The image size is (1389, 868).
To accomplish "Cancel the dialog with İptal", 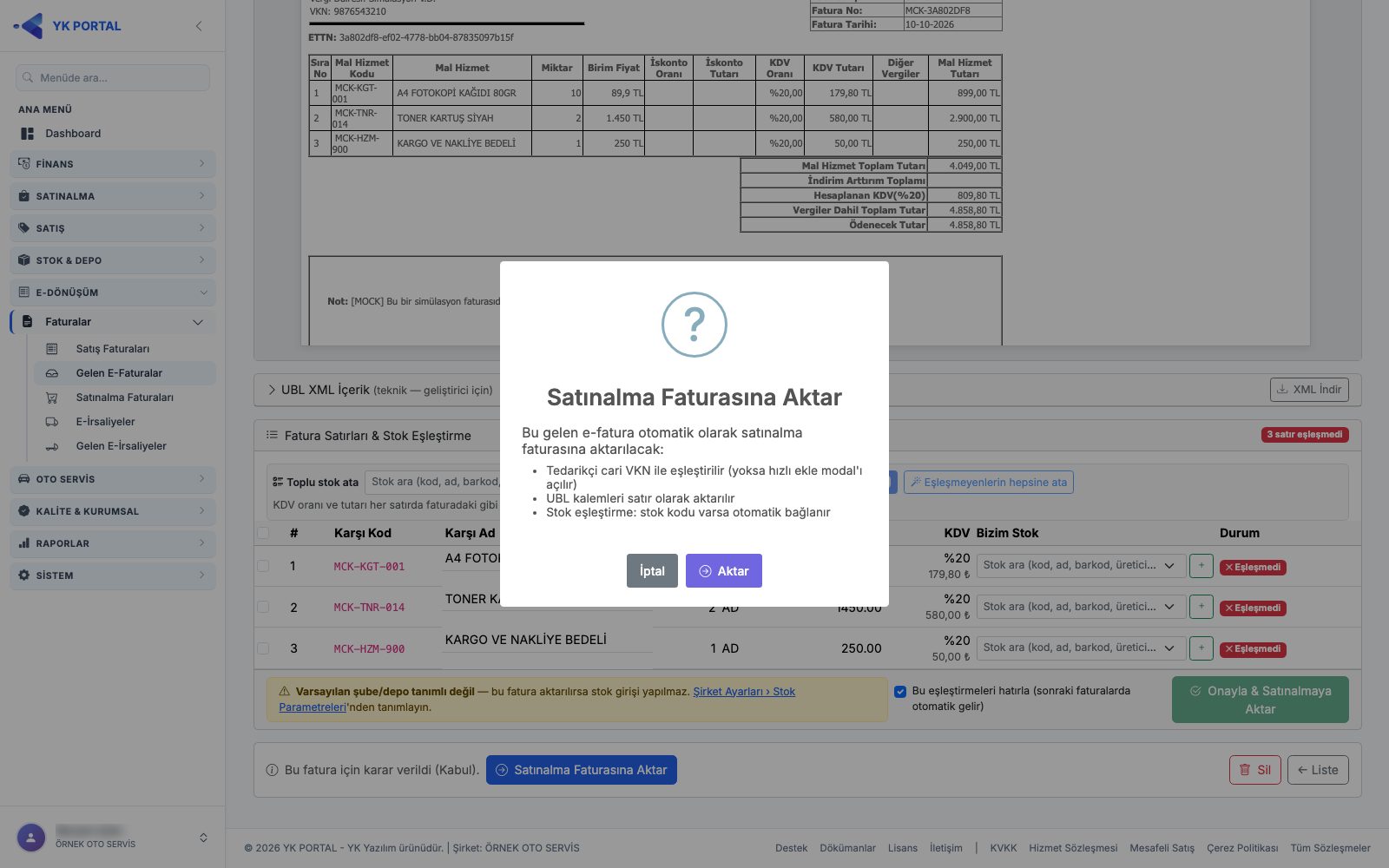I will coord(652,571).
